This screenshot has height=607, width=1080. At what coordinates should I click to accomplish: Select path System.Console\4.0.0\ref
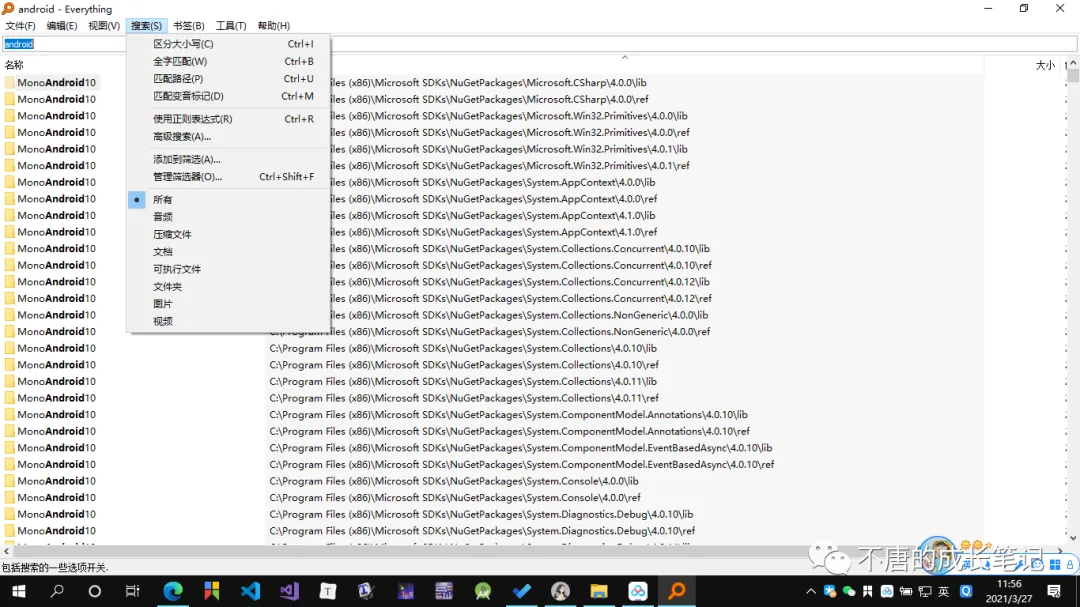(455, 497)
